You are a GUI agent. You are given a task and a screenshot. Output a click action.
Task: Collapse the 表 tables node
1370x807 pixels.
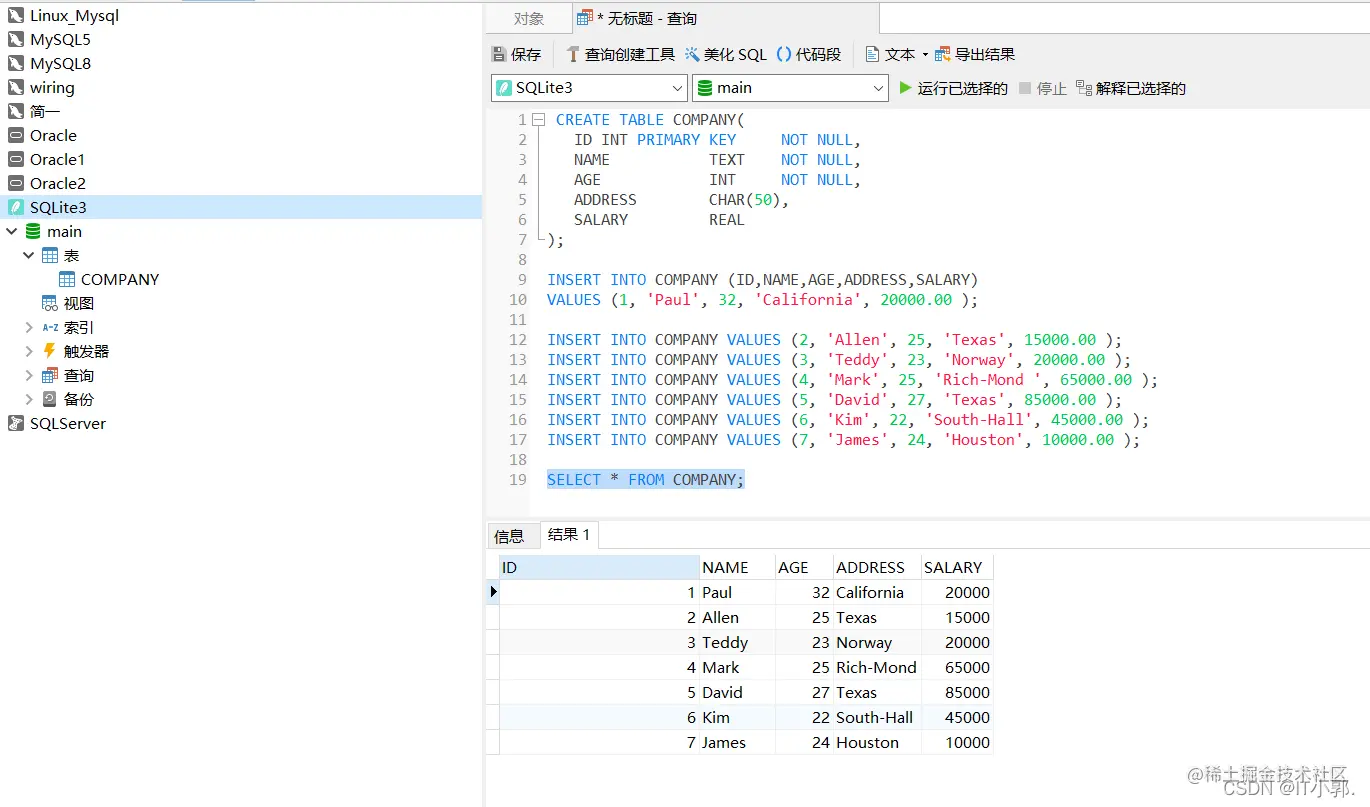click(29, 256)
